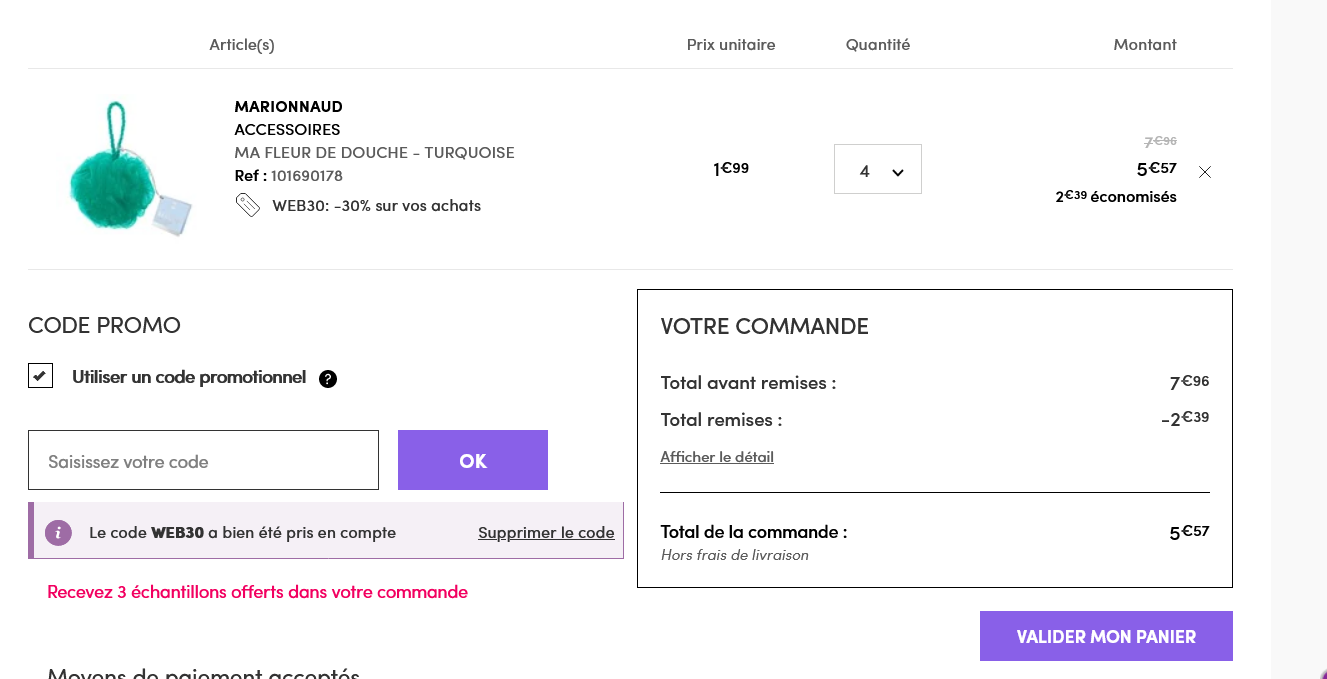Remove the shower flower item with X icon
1327x679 pixels.
1204,172
